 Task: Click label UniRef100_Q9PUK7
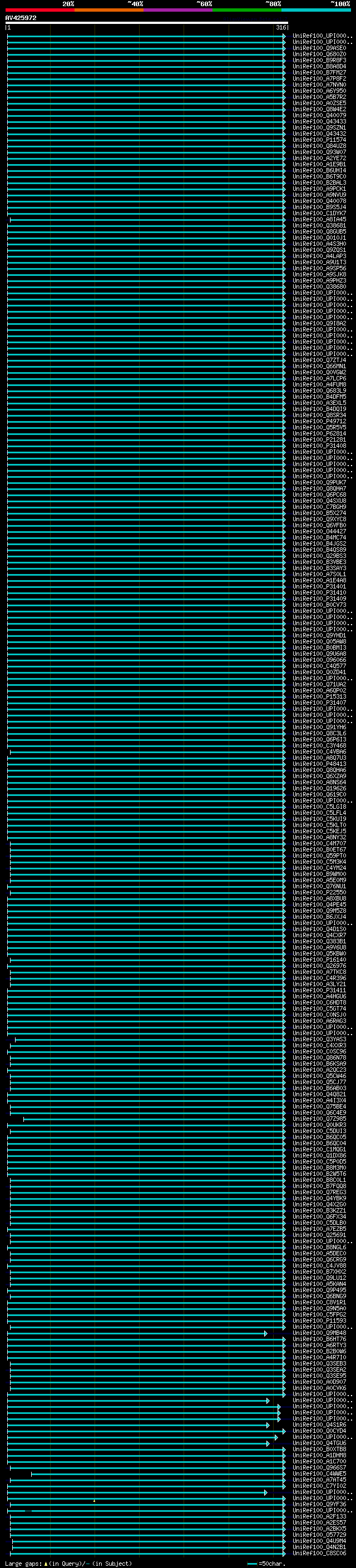click(x=319, y=482)
